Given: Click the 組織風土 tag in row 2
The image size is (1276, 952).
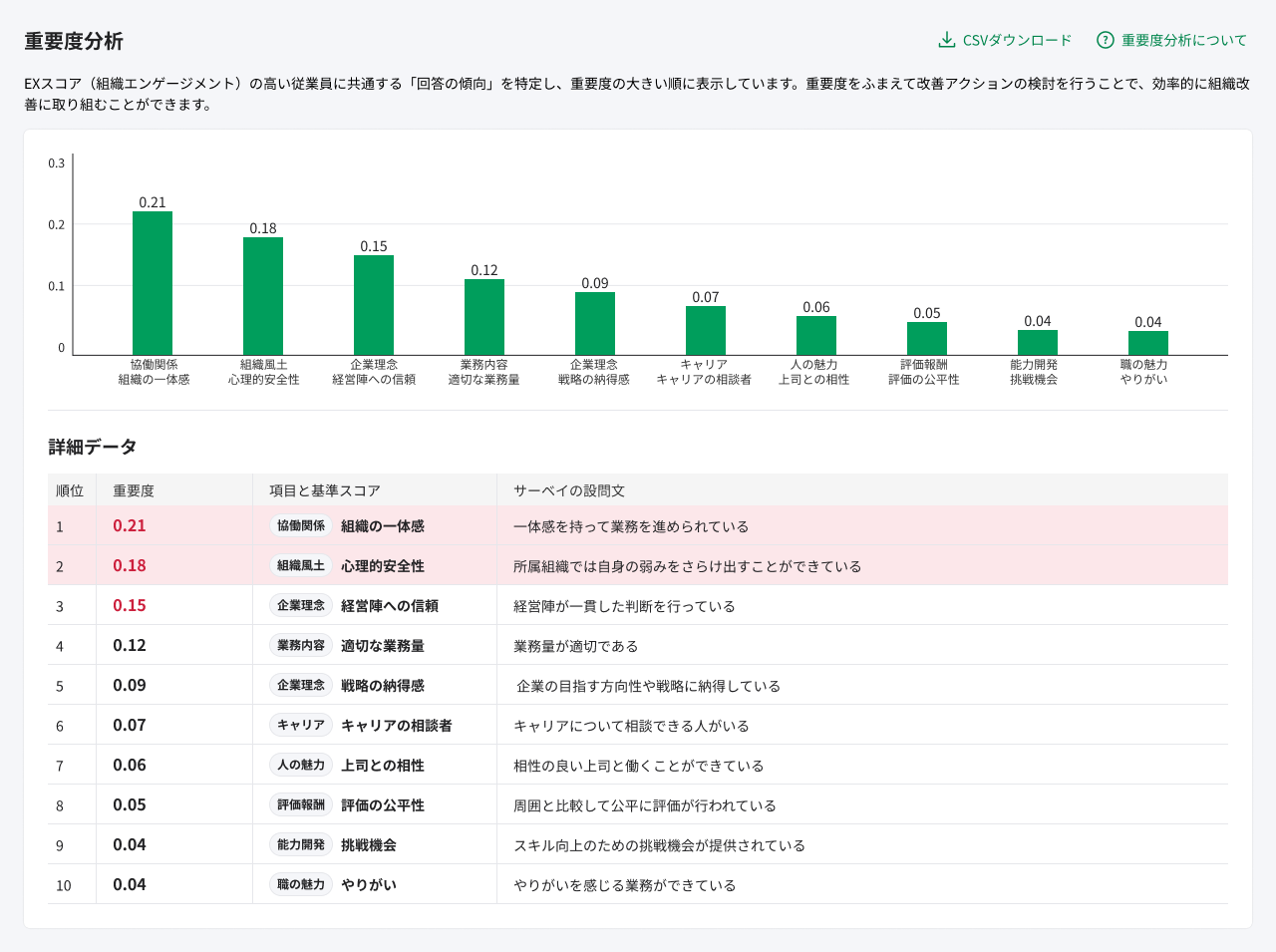Looking at the screenshot, I should tap(301, 565).
